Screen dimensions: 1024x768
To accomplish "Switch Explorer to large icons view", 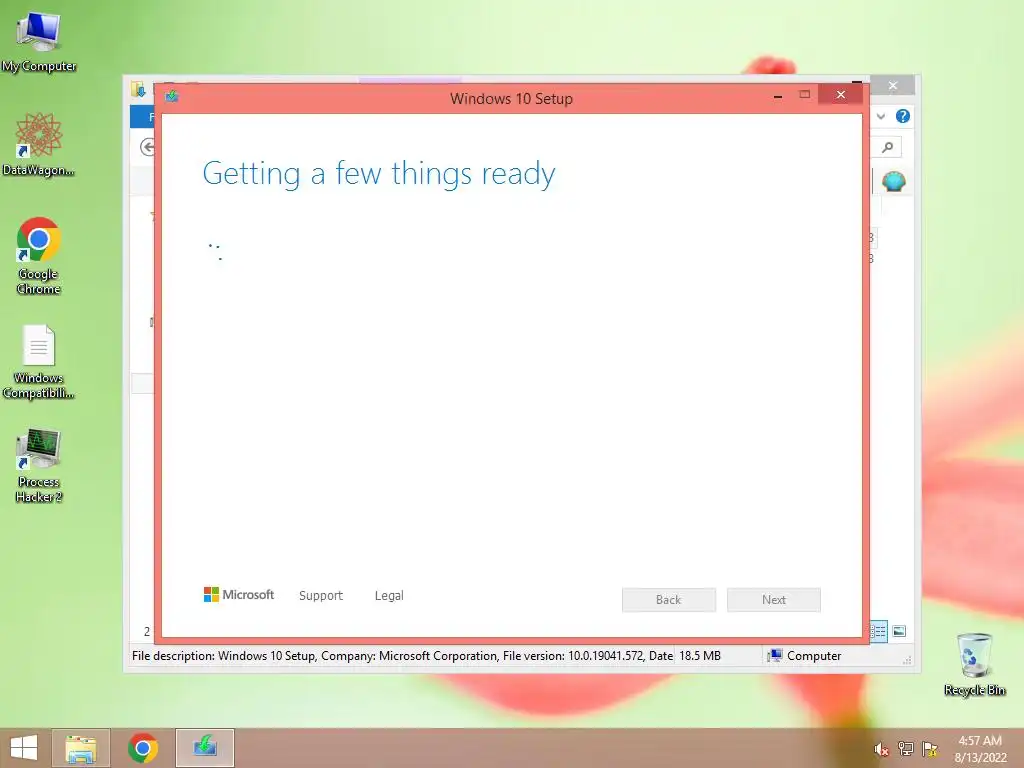I will click(899, 631).
